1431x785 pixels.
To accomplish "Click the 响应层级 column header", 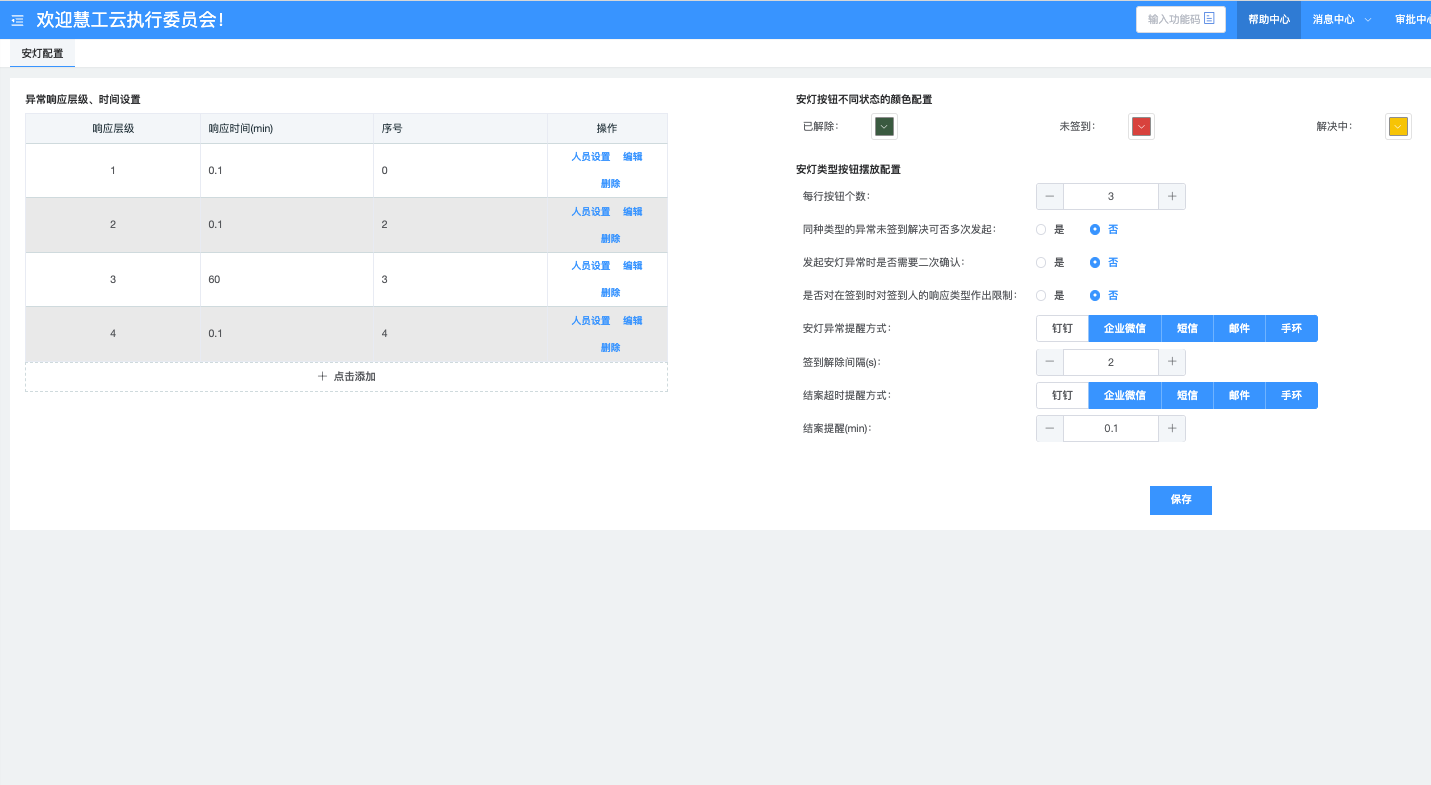I will tap(113, 129).
